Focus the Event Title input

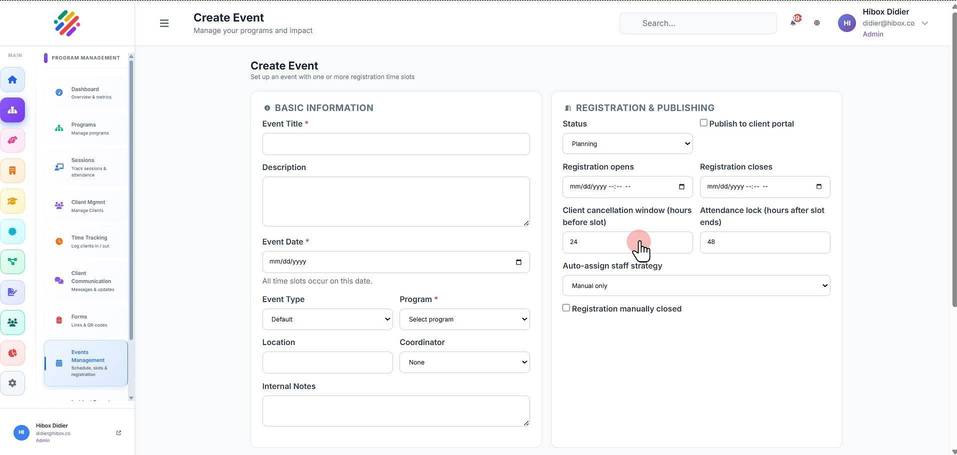coord(396,144)
